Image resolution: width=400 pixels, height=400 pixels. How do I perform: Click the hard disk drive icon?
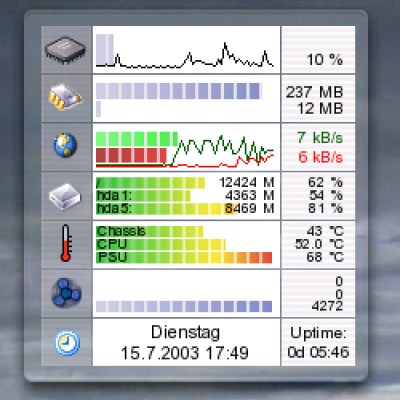point(65,197)
